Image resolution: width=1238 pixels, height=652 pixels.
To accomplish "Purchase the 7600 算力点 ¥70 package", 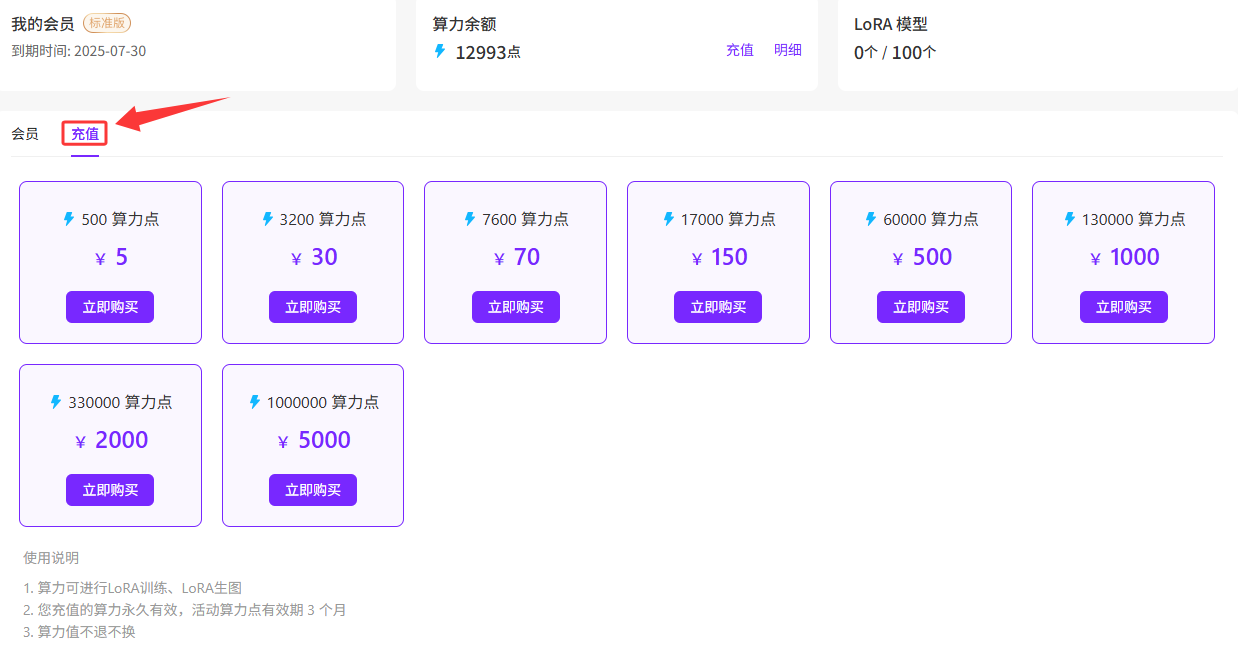I will [515, 307].
